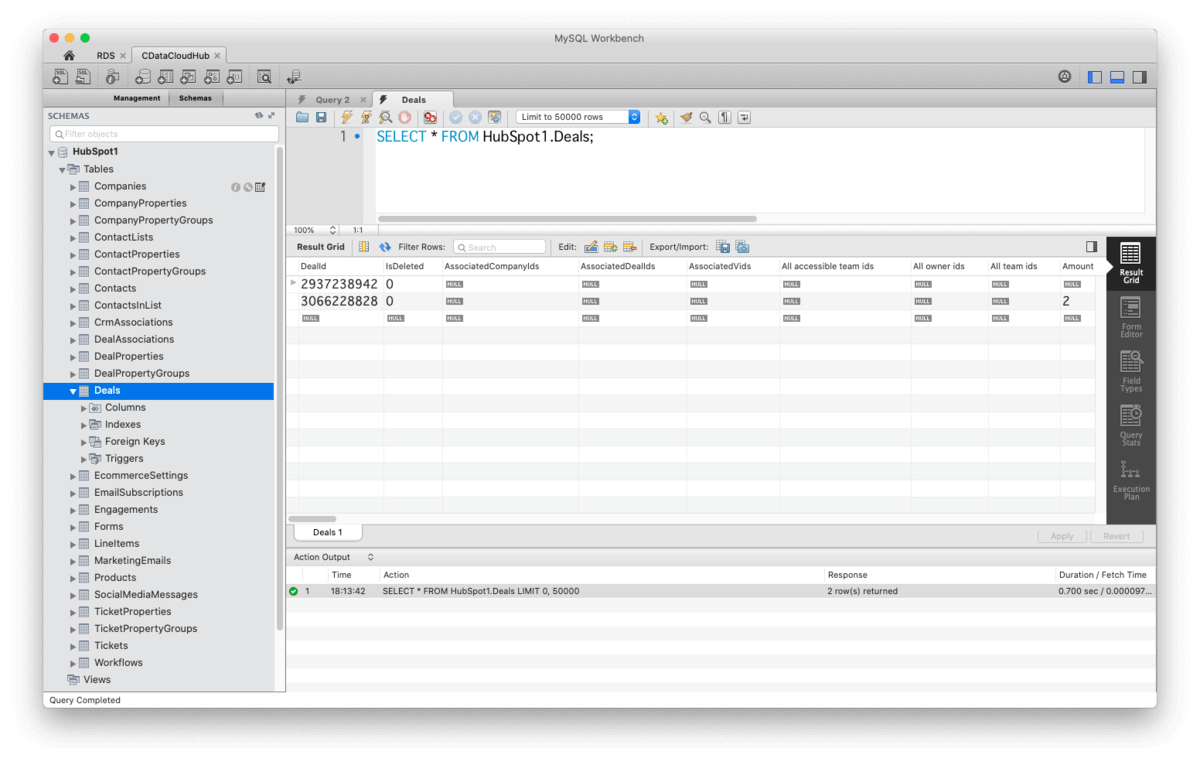This screenshot has height=765, width=1200.
Task: Switch to the Management tab
Action: (x=137, y=98)
